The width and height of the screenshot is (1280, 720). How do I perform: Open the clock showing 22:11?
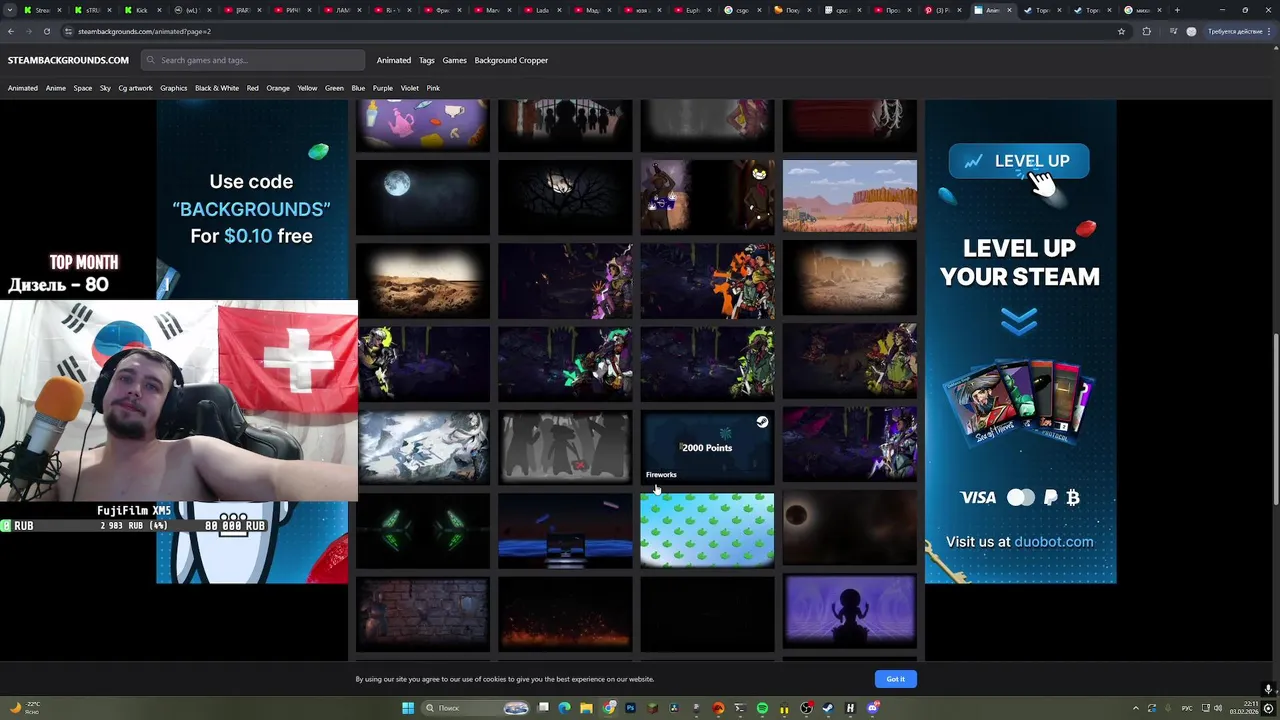click(1246, 708)
